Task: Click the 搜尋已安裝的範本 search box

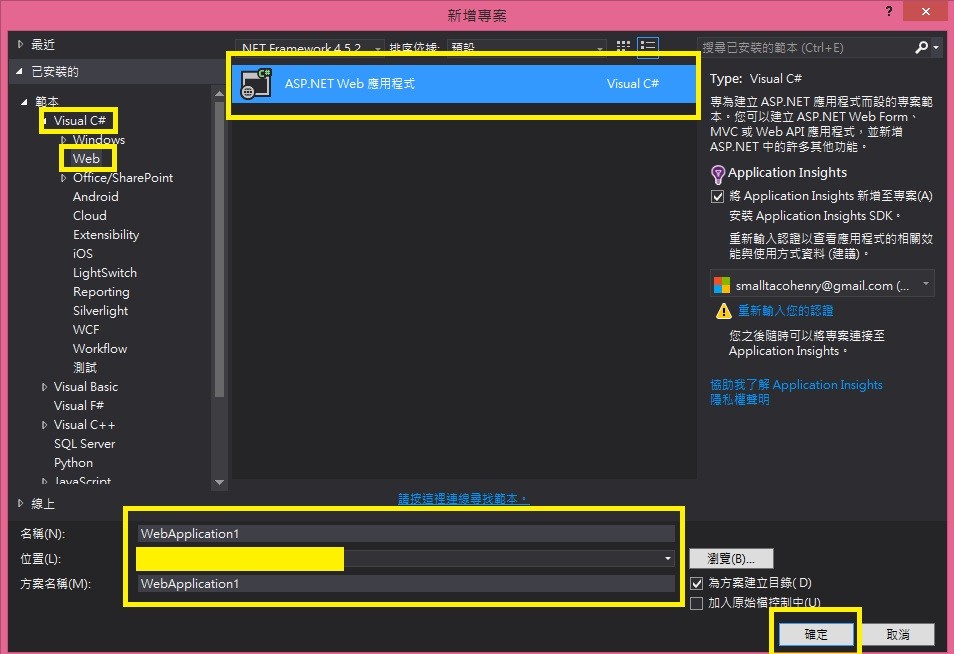Action: point(806,47)
